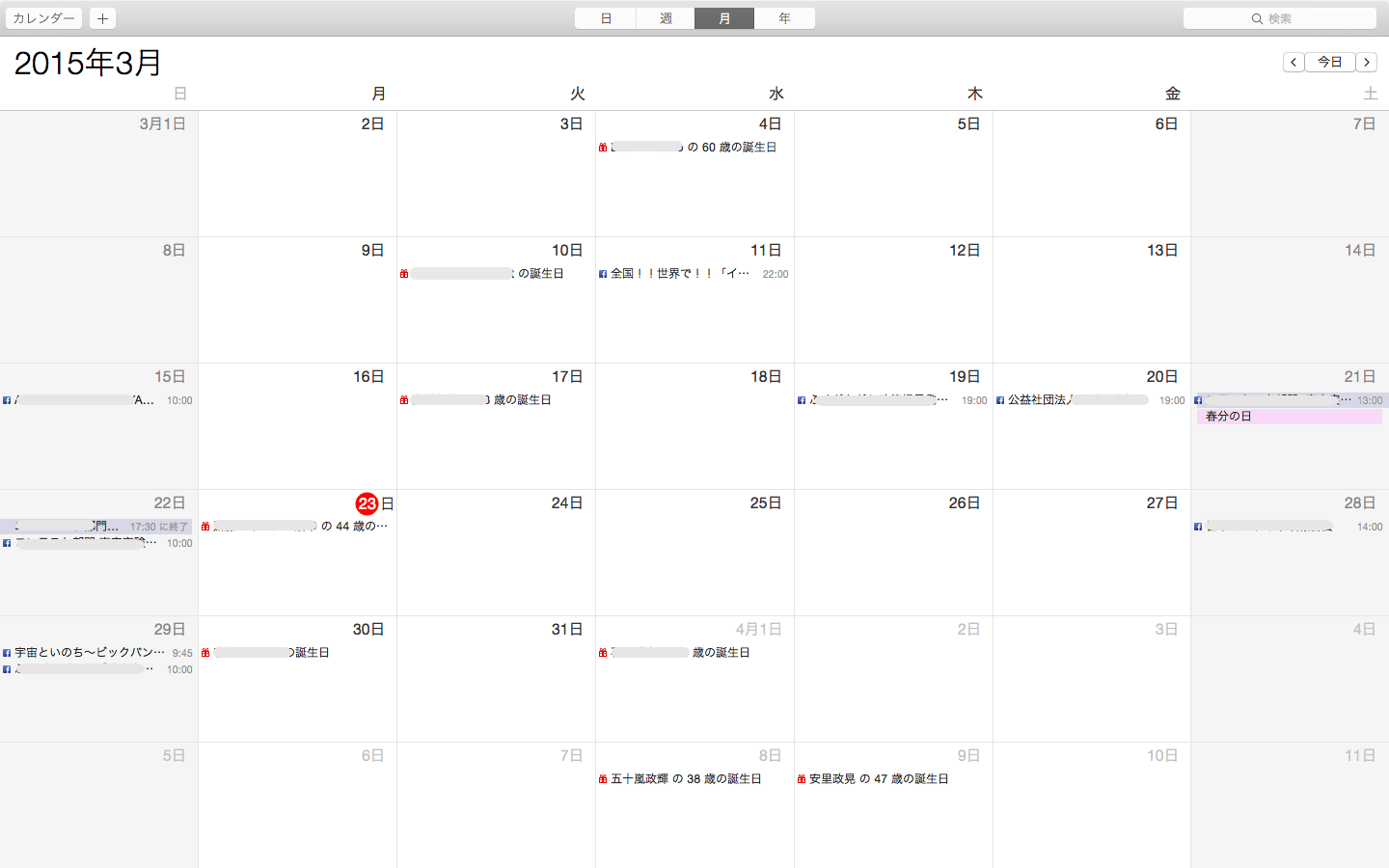Screen dimensions: 1389x868
Task: Open the 13:00 event on 21日
Action: pos(1290,400)
